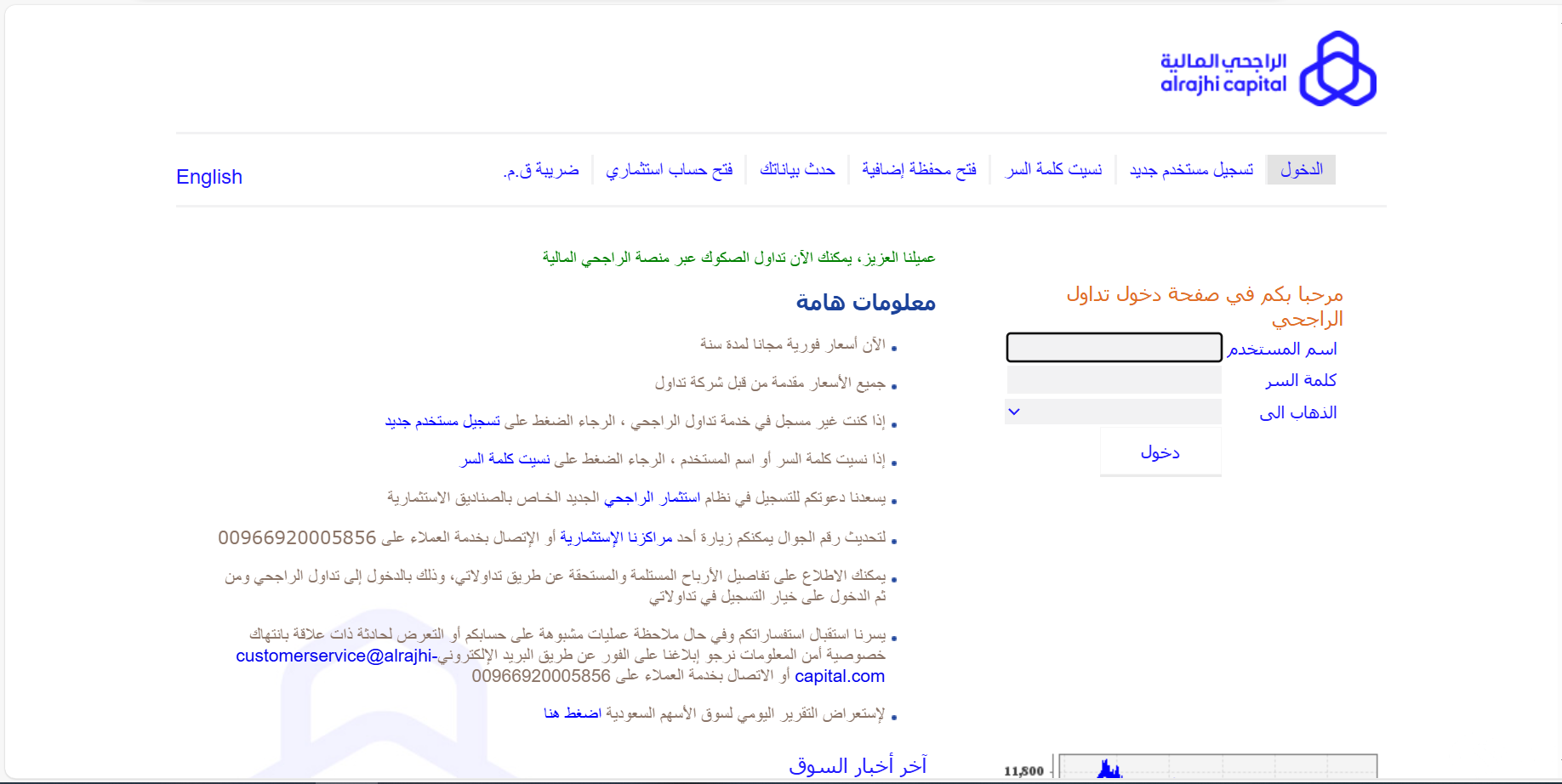The height and width of the screenshot is (784, 1562).
Task: Click the جميع الأسعار مقدمة من قبل text
Action: coord(770,383)
